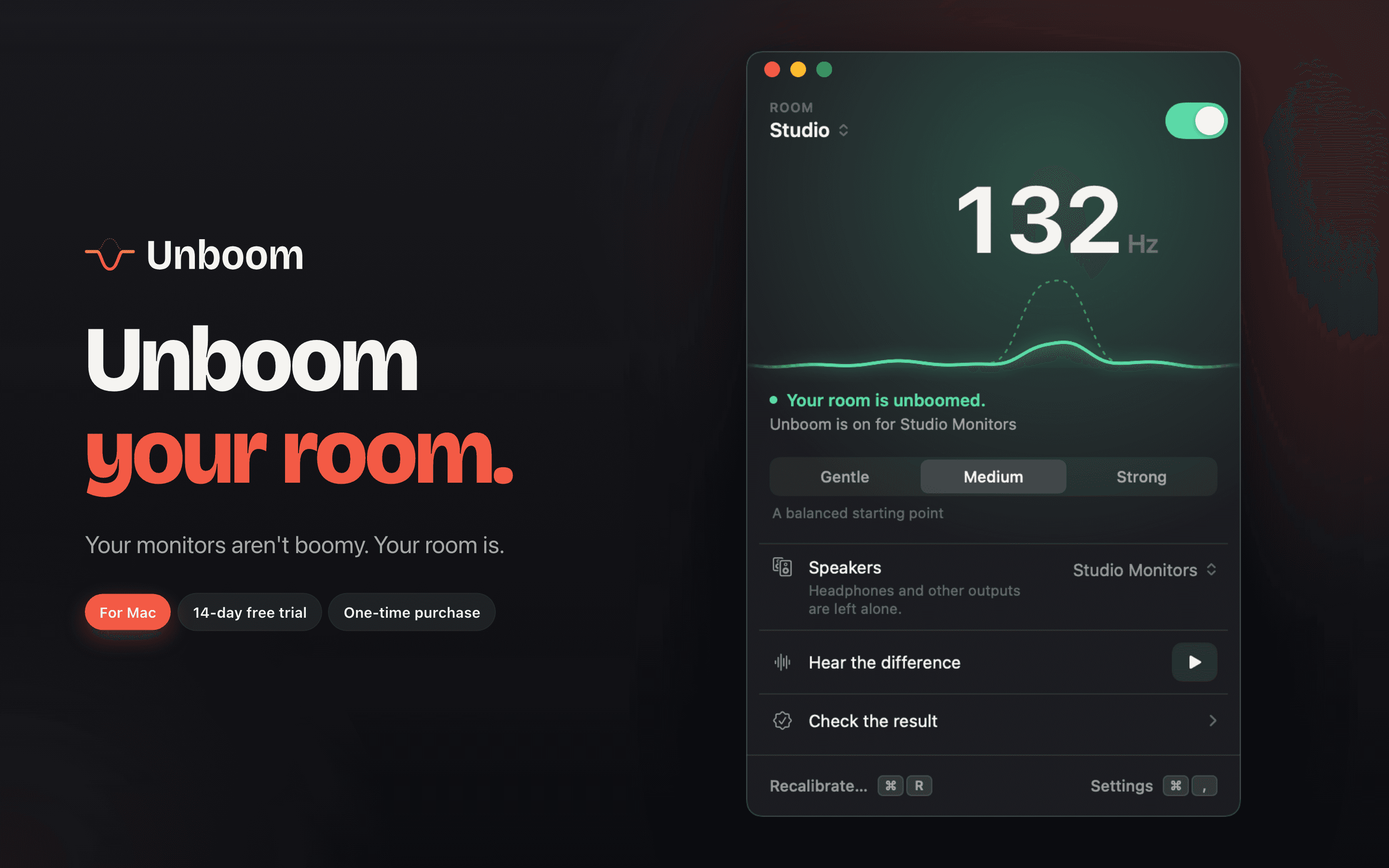The height and width of the screenshot is (868, 1389).
Task: Select the Strong strength option
Action: (1141, 476)
